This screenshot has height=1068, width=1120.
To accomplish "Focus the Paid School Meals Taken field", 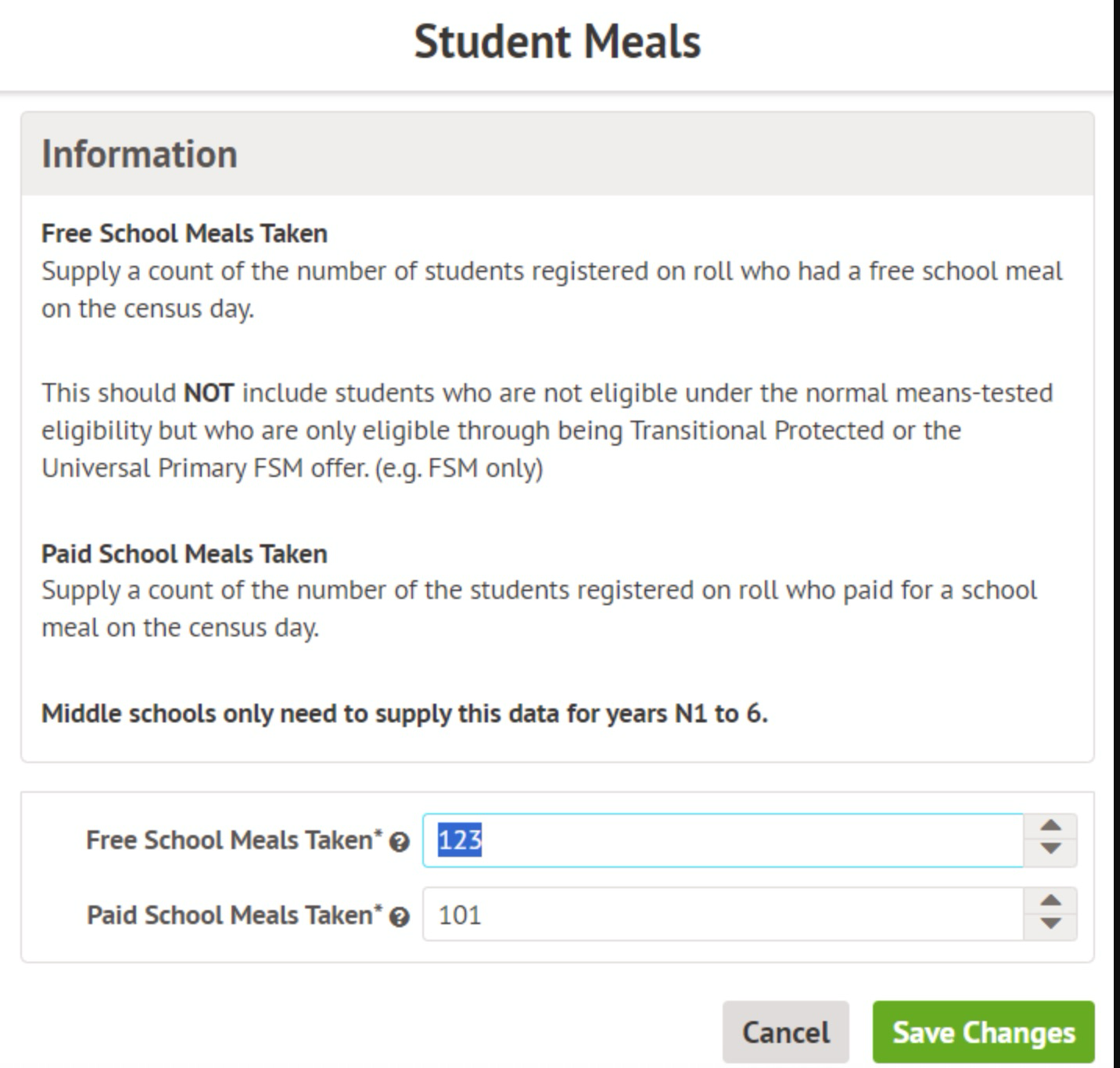I will click(723, 915).
